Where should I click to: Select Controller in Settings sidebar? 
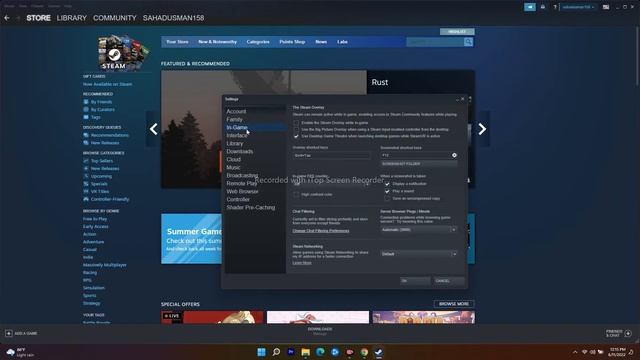pos(238,200)
